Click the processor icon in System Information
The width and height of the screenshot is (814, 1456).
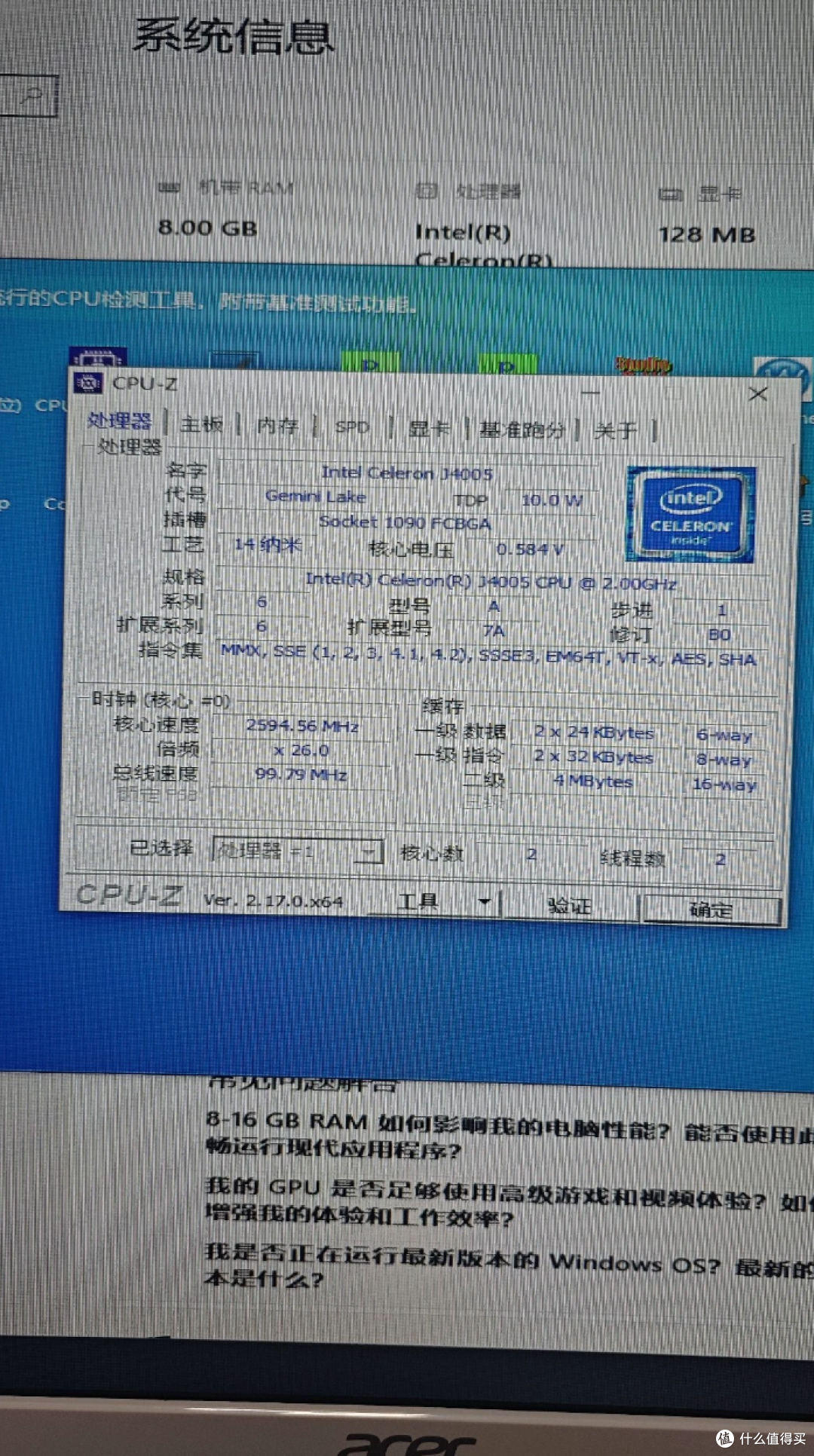(427, 190)
